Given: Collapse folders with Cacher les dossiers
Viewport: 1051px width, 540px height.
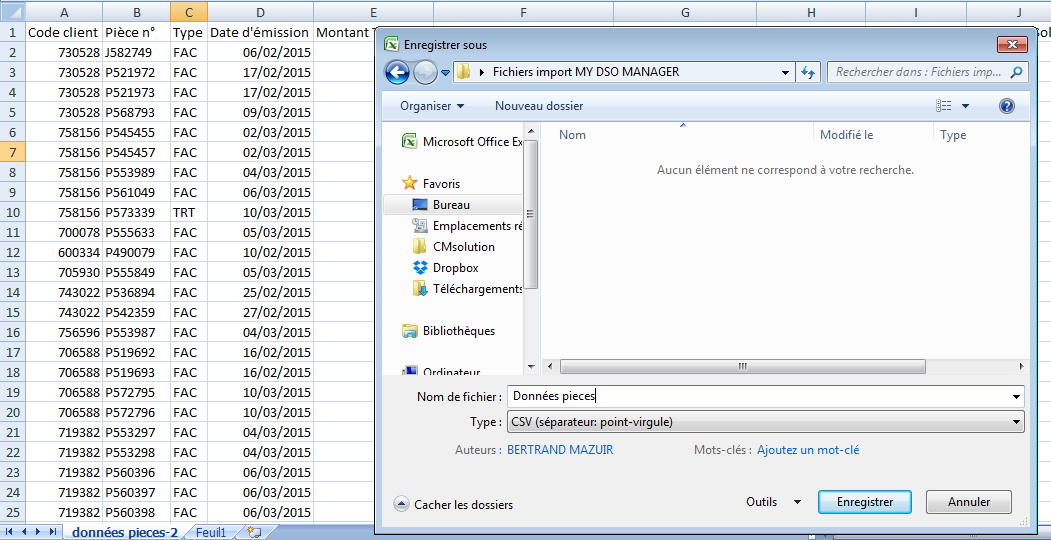Looking at the screenshot, I should (453, 504).
